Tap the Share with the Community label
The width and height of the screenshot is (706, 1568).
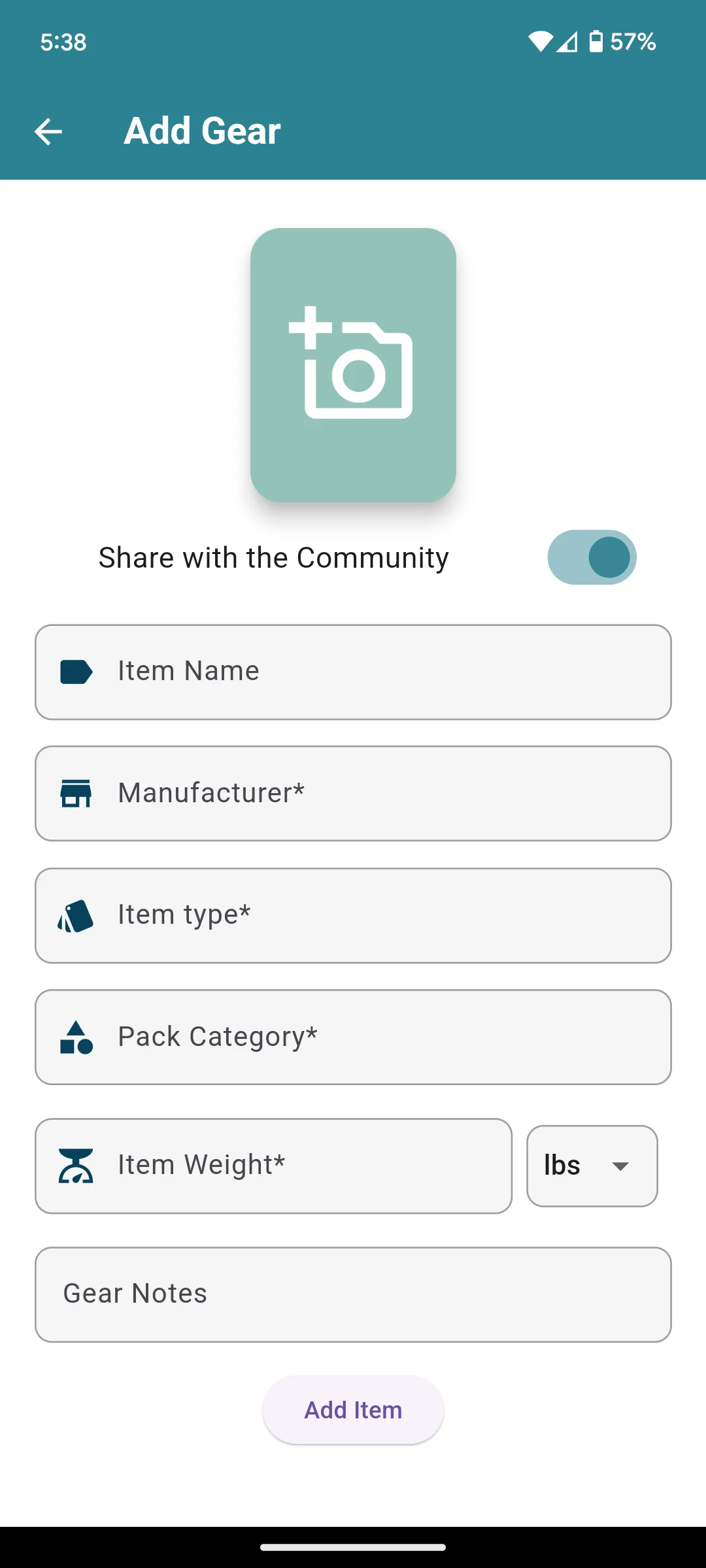(x=274, y=558)
